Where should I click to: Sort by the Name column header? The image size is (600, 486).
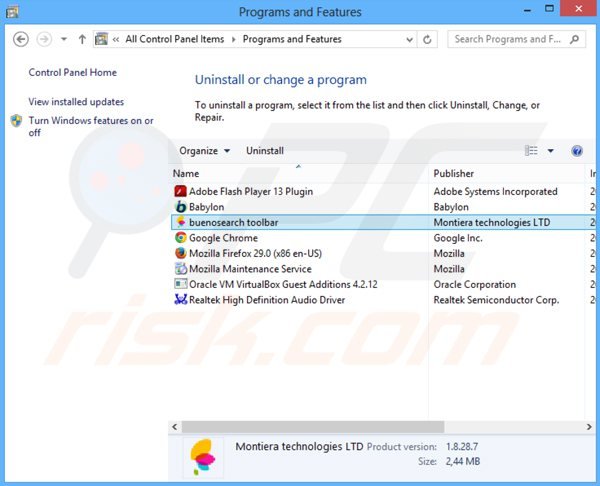tap(298, 173)
